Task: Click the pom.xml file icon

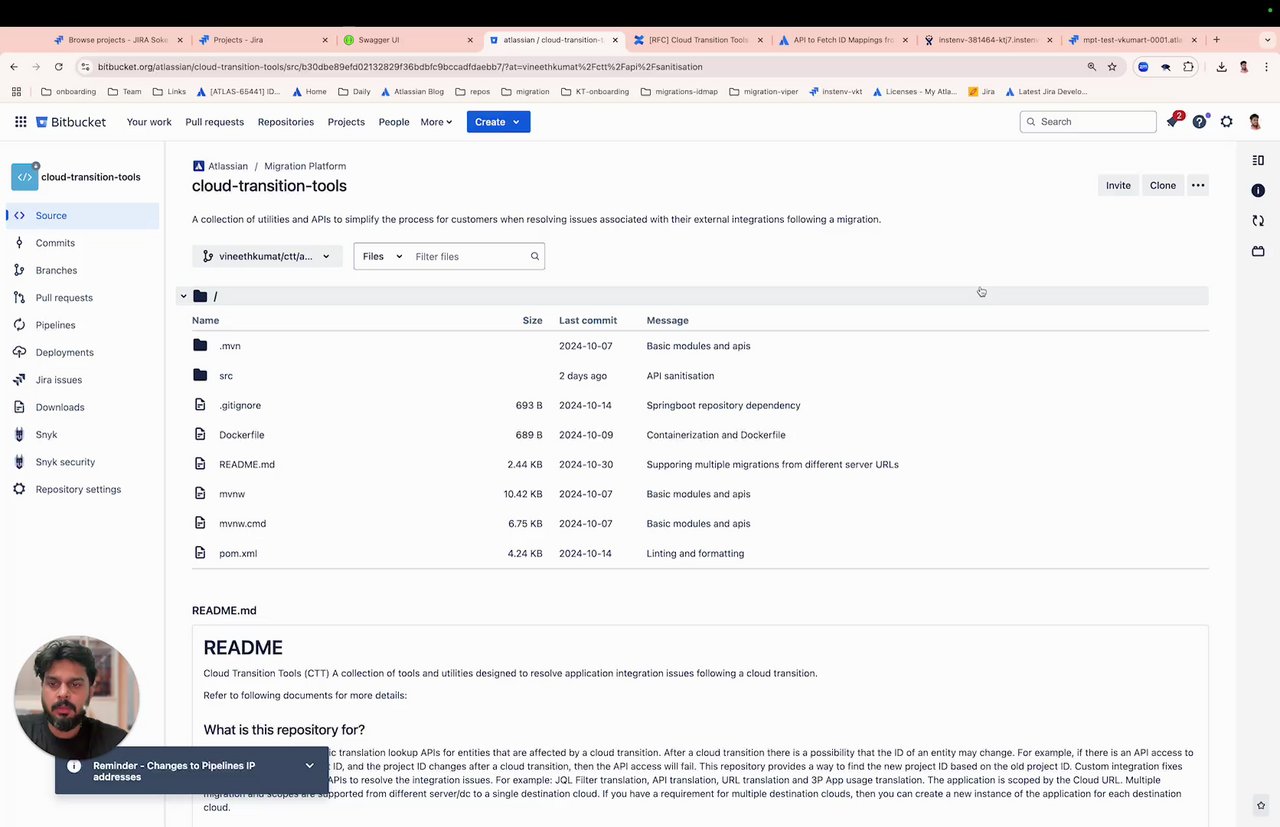Action: coord(200,553)
